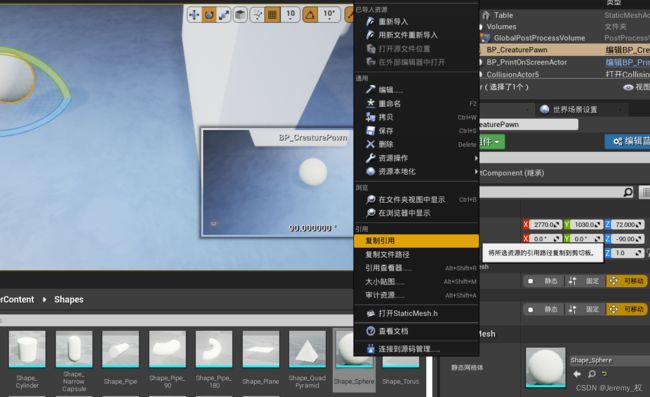The height and width of the screenshot is (397, 650).
Task: Toggle grid snapping with the orange grid icon
Action: click(x=272, y=15)
